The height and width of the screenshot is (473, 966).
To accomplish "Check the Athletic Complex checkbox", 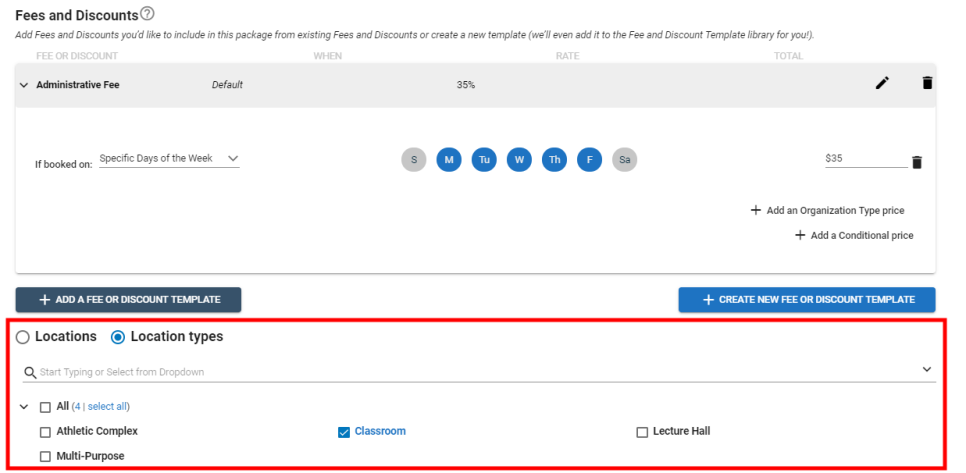I will pos(45,432).
